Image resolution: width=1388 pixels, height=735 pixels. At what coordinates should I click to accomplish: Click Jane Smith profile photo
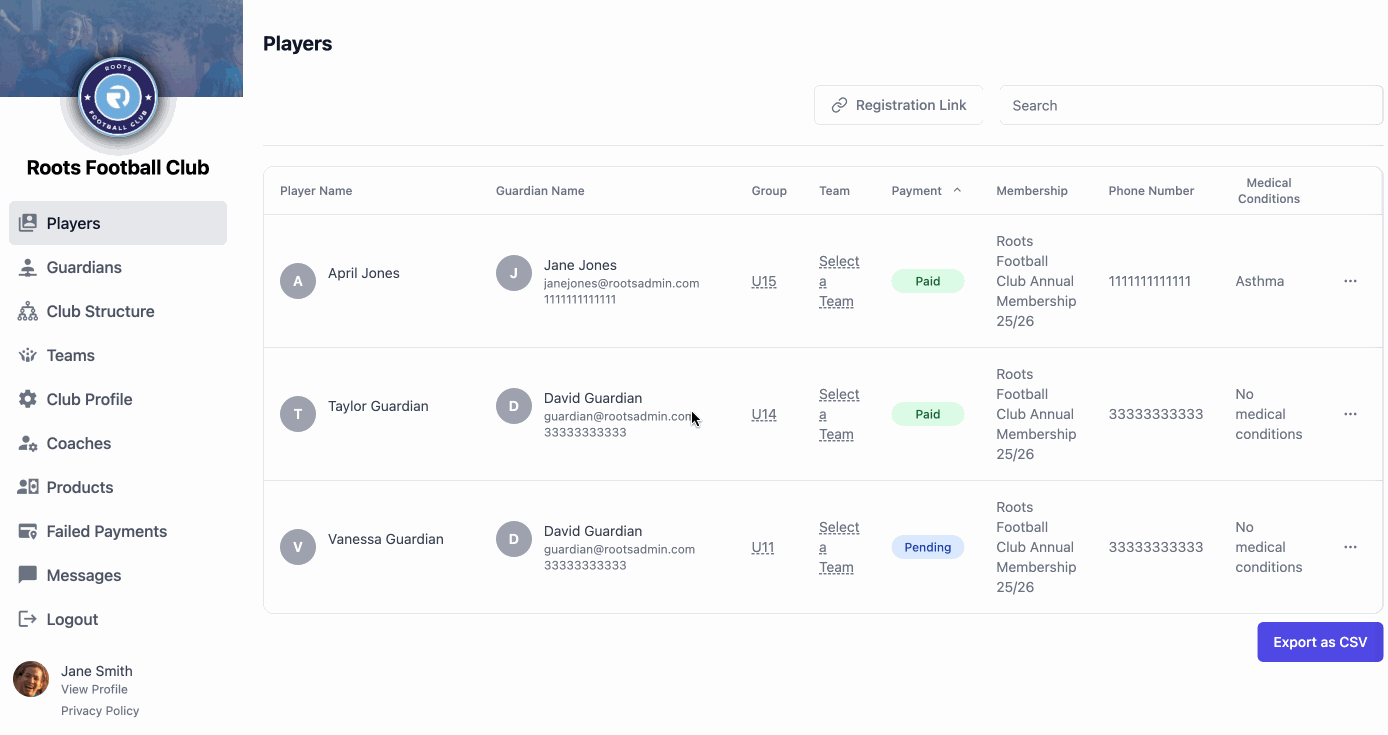point(31,679)
